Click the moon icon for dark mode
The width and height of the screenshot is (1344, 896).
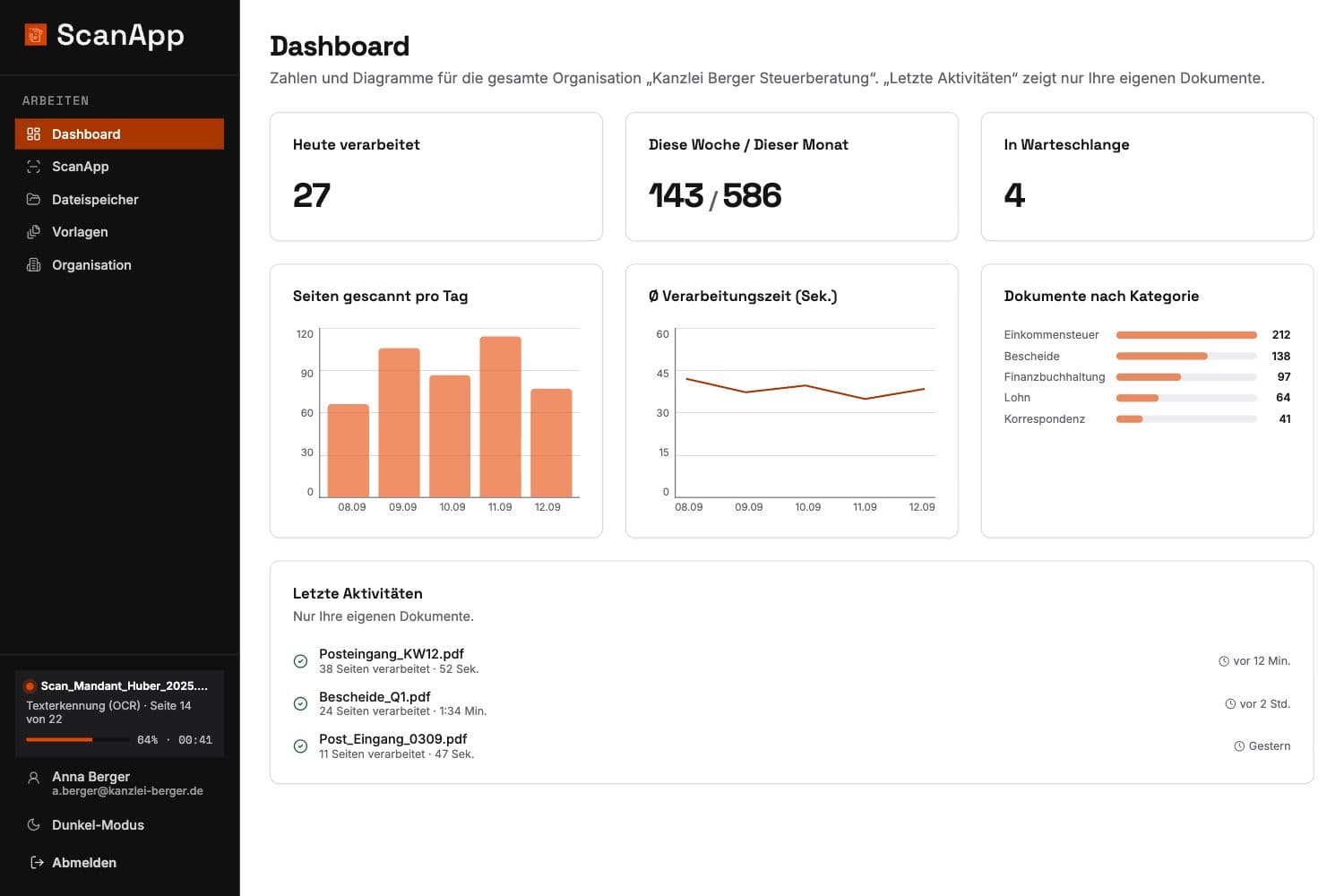34,825
